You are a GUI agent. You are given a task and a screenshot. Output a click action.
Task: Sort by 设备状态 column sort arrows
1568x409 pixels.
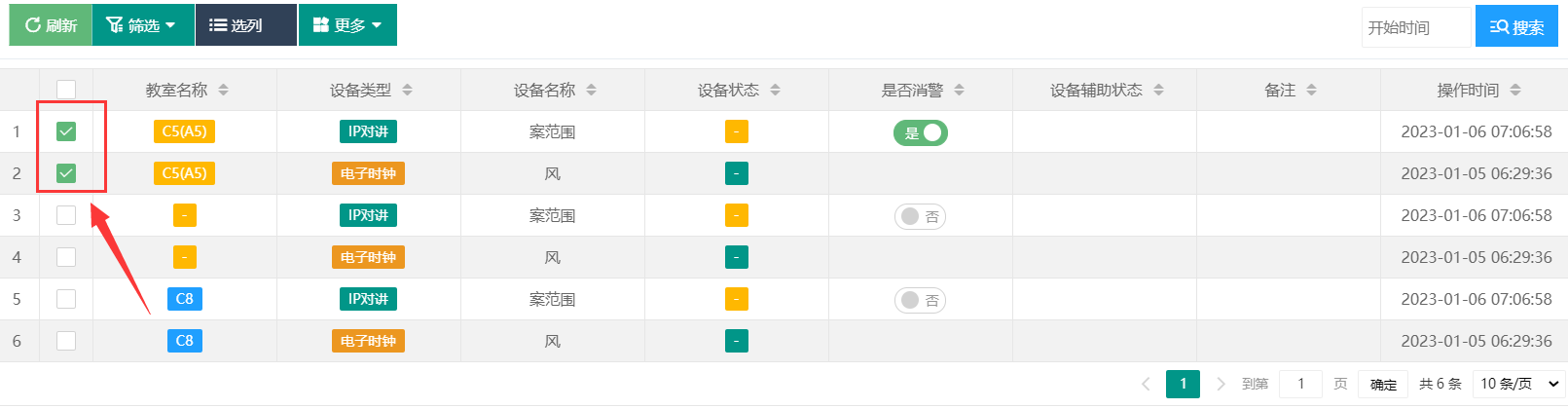coord(776,90)
